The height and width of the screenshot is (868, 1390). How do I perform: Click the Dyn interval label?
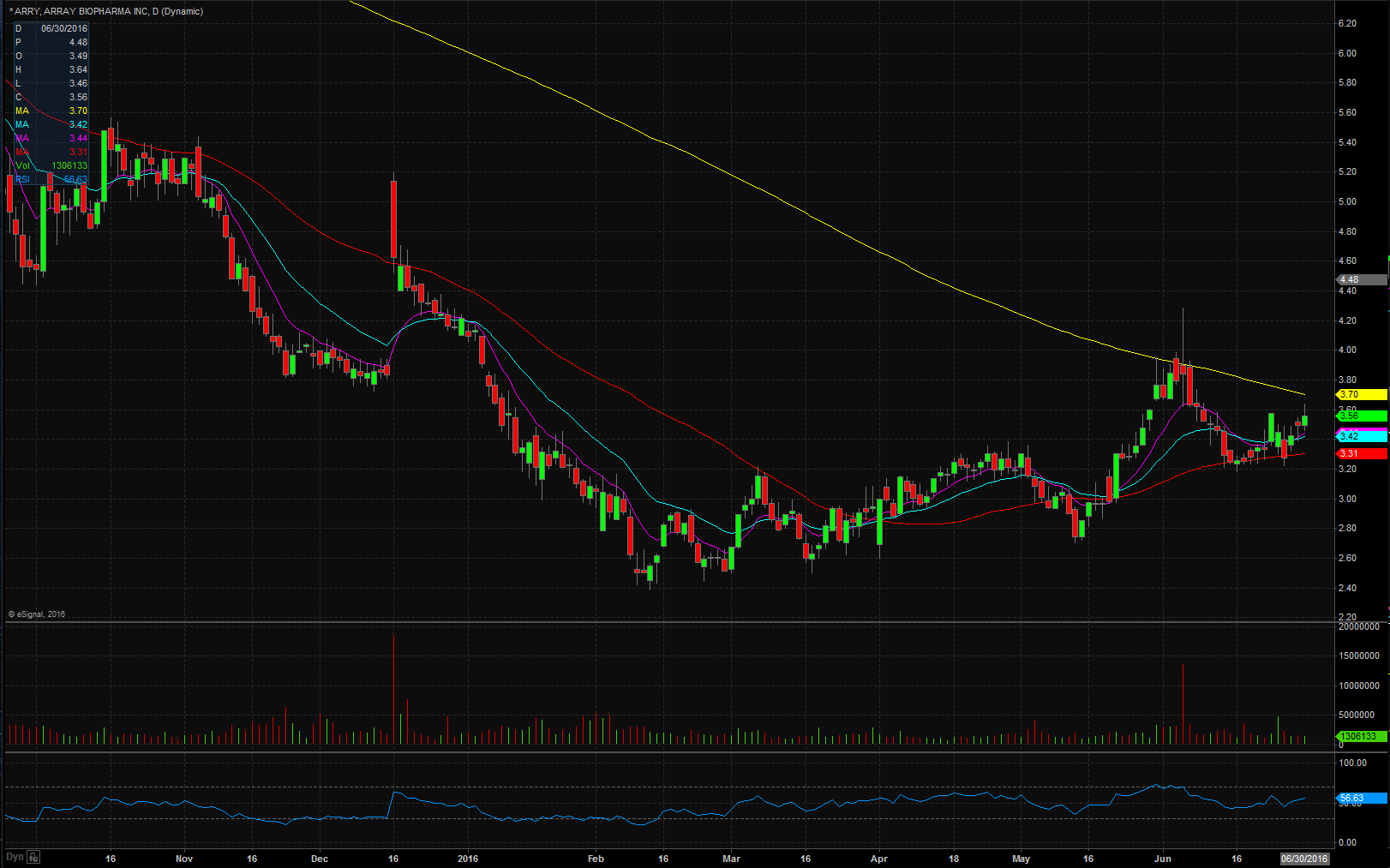tap(15, 857)
